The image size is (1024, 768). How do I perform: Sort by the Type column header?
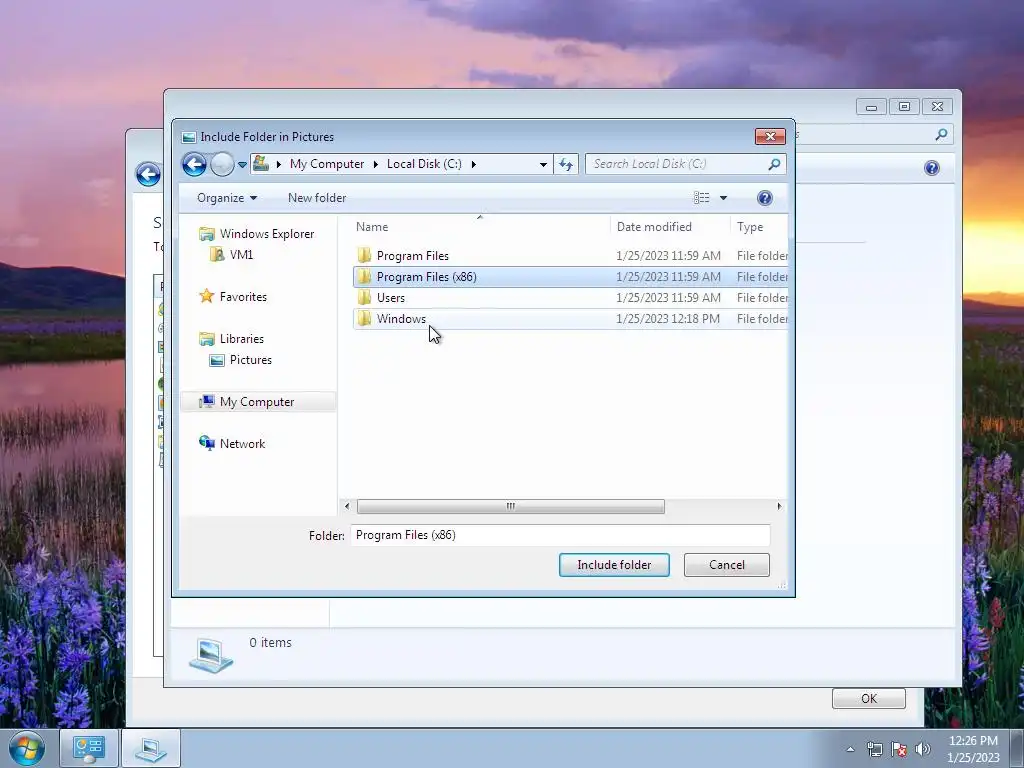(750, 227)
